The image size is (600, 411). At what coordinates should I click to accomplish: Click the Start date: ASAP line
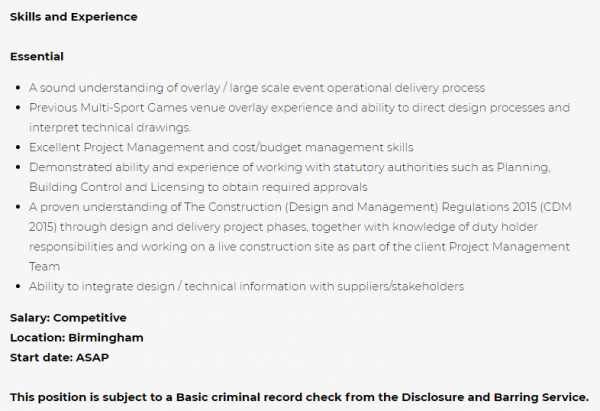pyautogui.click(x=59, y=358)
